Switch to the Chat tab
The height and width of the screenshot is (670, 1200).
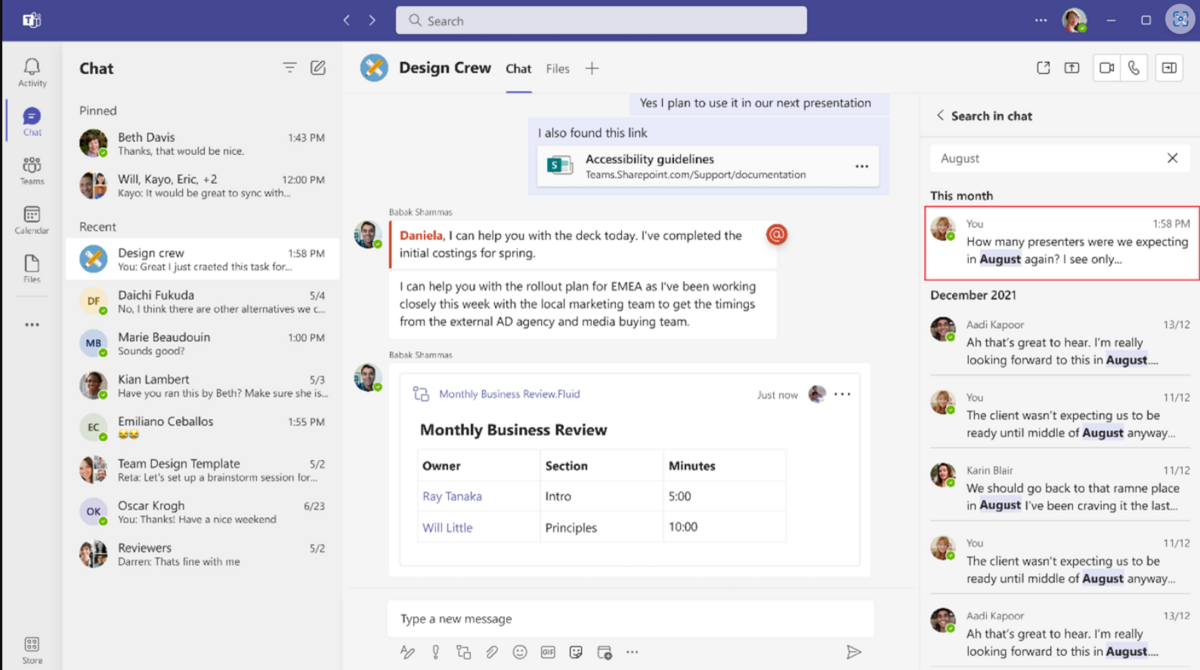[518, 69]
